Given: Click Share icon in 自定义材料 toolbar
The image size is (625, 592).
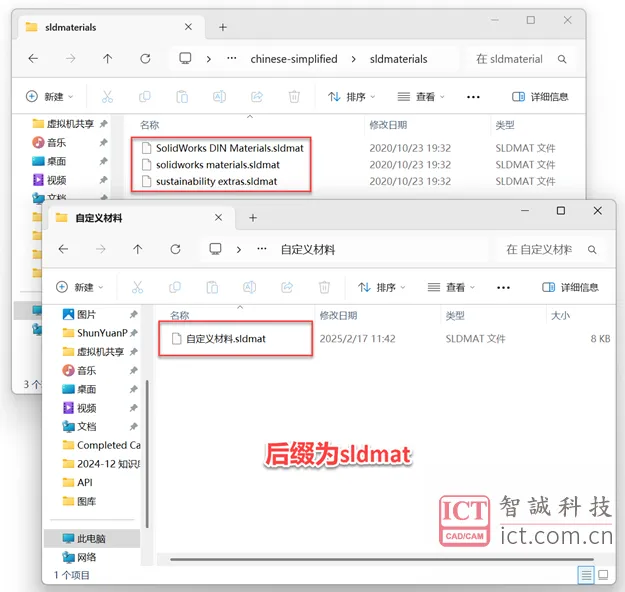Looking at the screenshot, I should (287, 287).
